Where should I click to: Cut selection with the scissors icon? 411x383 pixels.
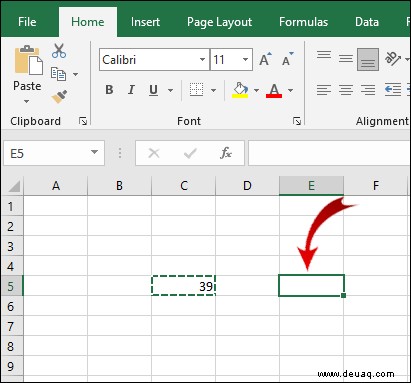59,51
